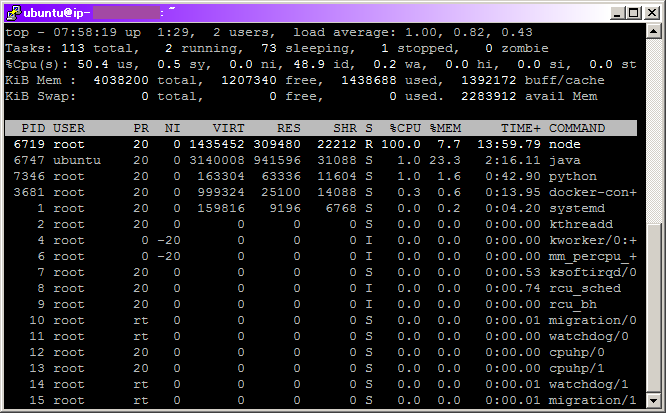The height and width of the screenshot is (413, 666).
Task: Click the PID column header
Action: click(x=33, y=128)
